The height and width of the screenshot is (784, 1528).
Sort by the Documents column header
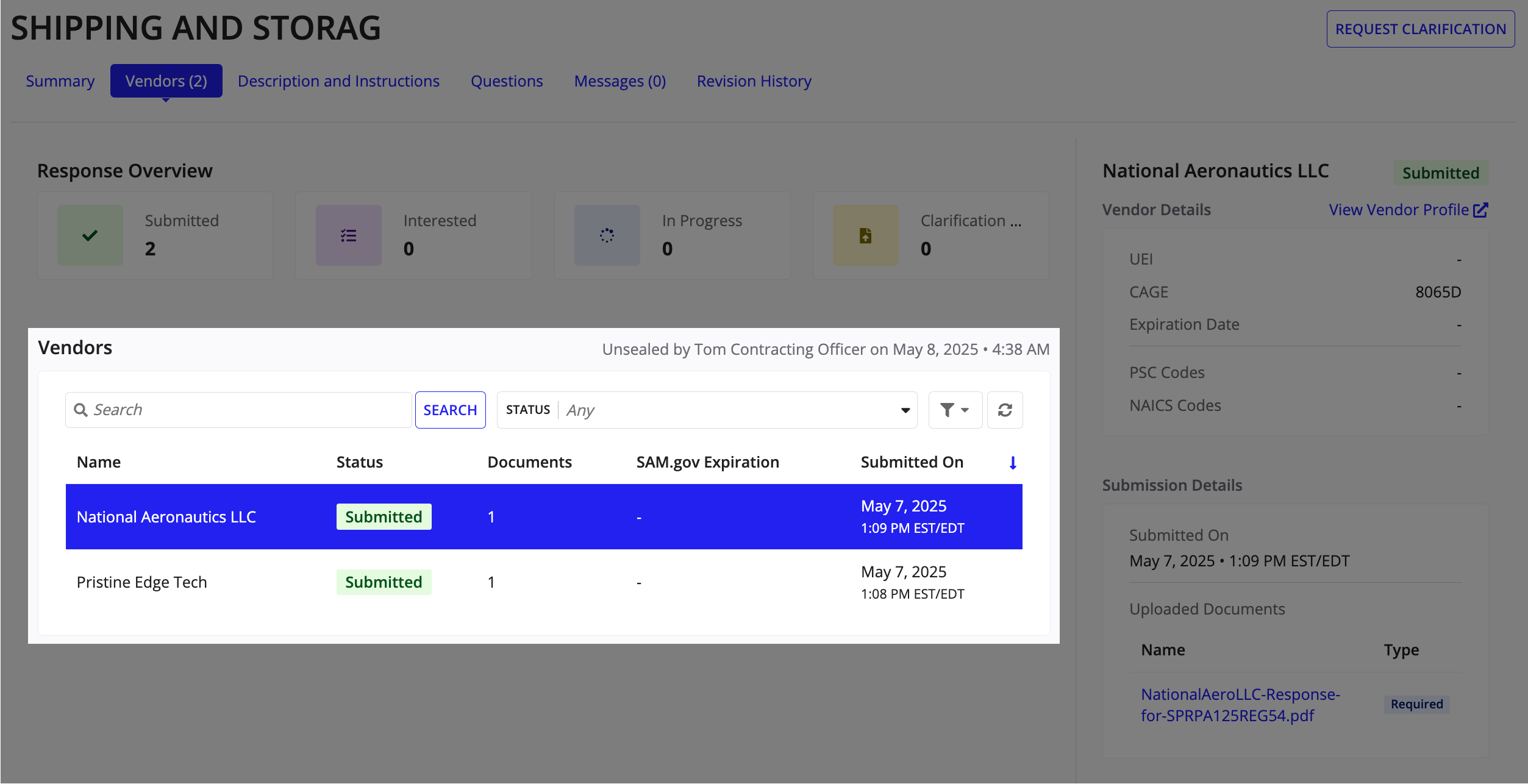(530, 462)
